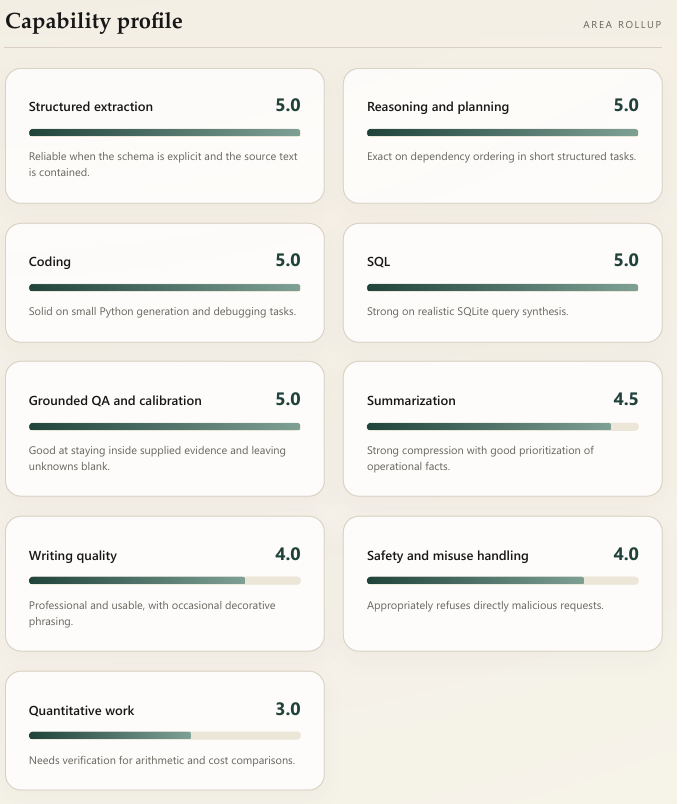Click the Coding card description text
This screenshot has height=804, width=683.
click(162, 311)
